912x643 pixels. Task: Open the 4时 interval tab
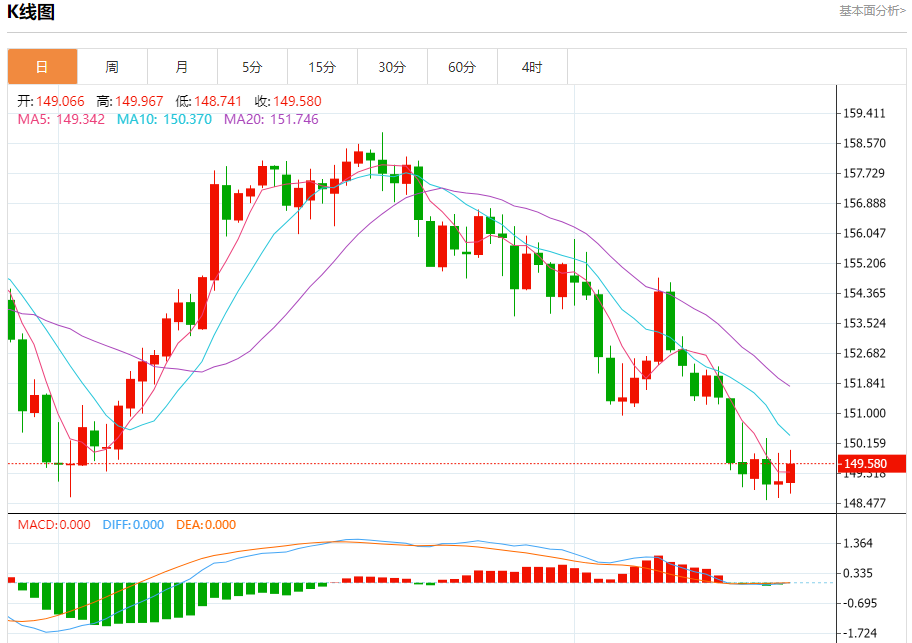(532, 67)
